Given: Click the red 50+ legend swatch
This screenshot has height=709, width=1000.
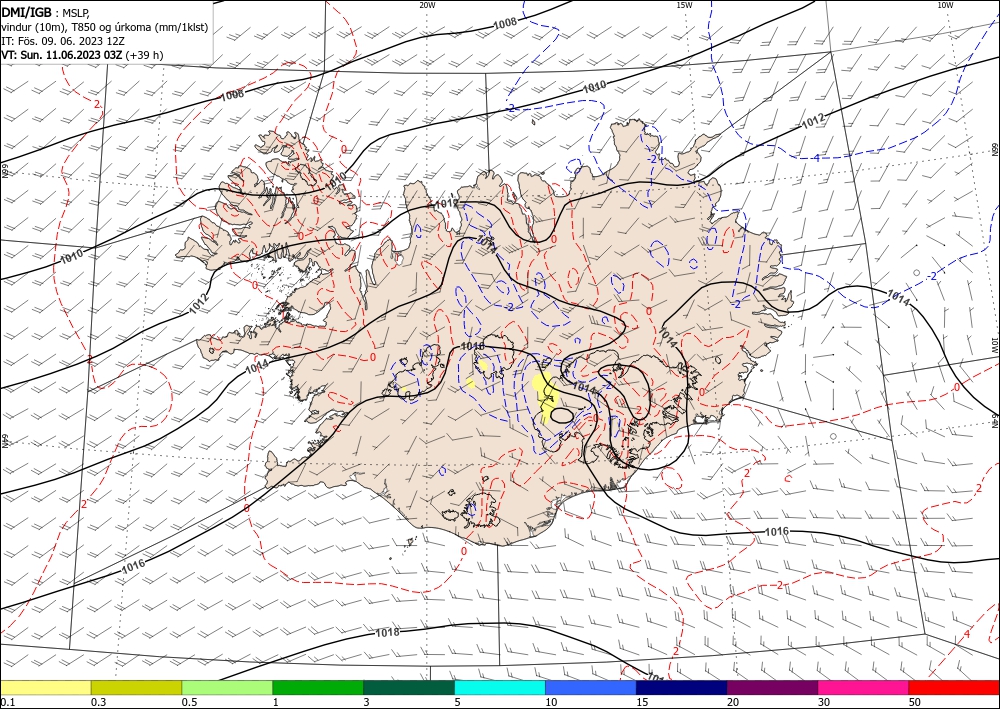Looking at the screenshot, I should click(953, 687).
